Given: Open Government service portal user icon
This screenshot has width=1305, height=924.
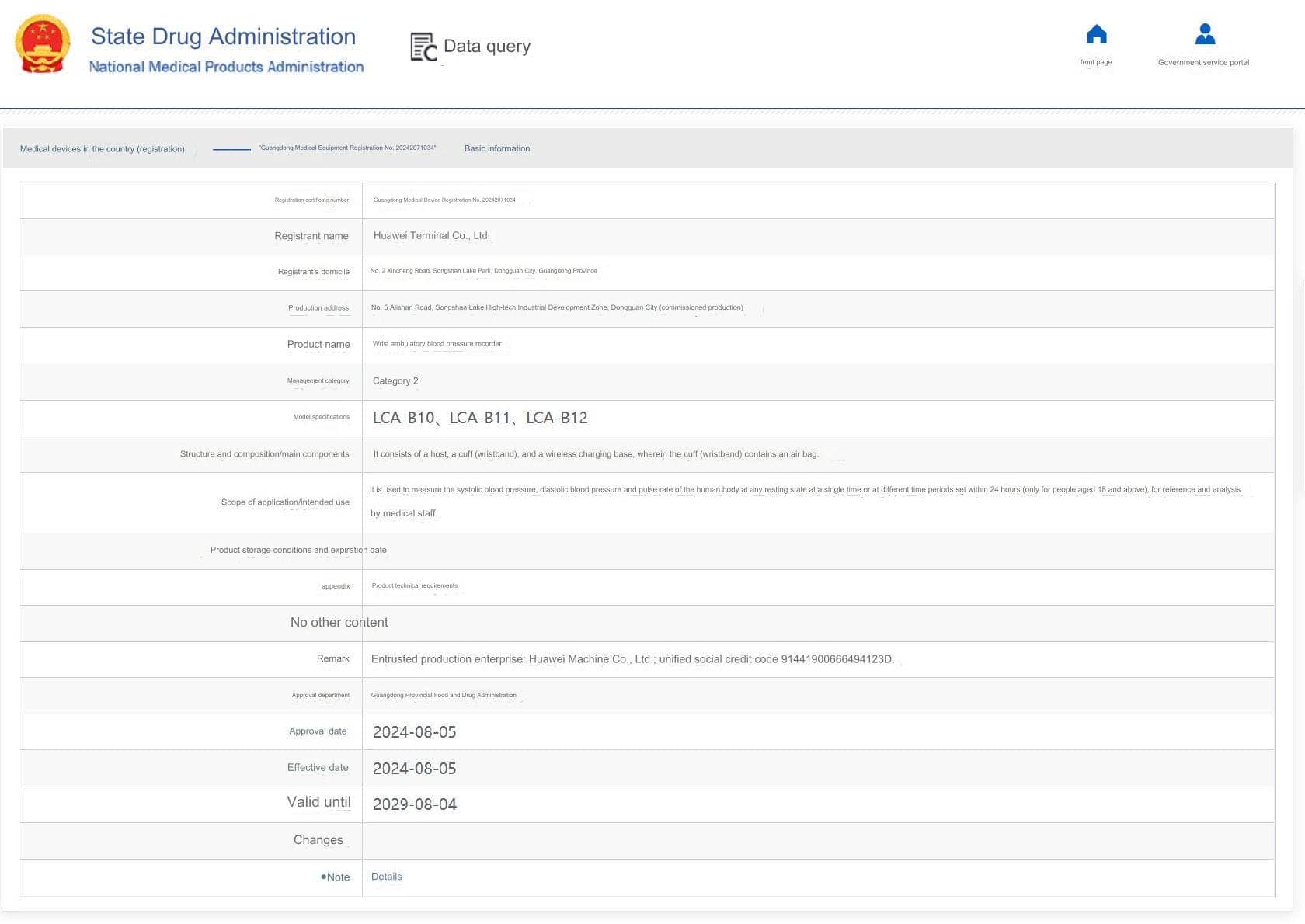Looking at the screenshot, I should tap(1204, 34).
